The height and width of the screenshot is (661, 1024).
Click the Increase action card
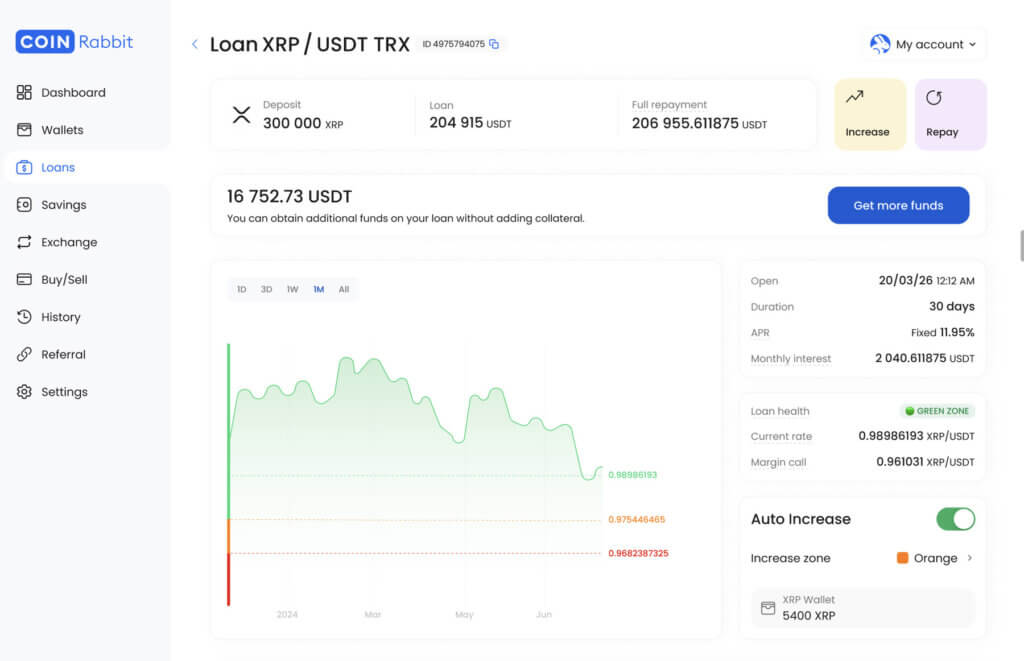pyautogui.click(x=869, y=113)
